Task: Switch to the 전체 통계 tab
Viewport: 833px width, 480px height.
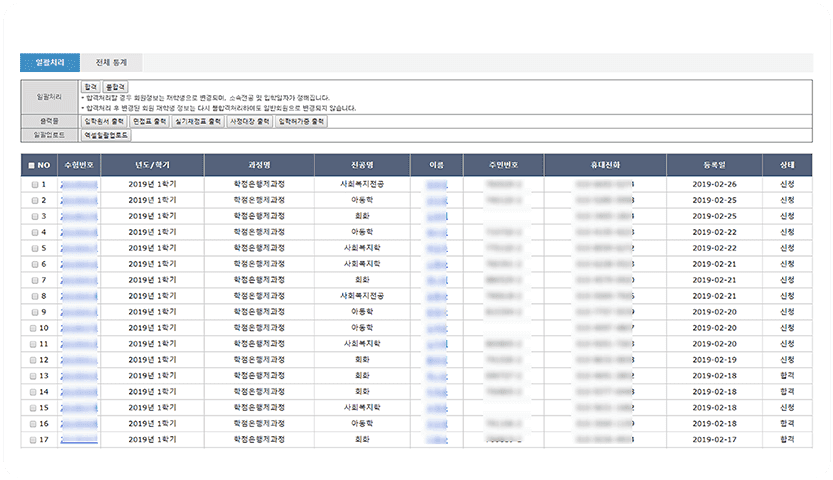Action: click(111, 63)
